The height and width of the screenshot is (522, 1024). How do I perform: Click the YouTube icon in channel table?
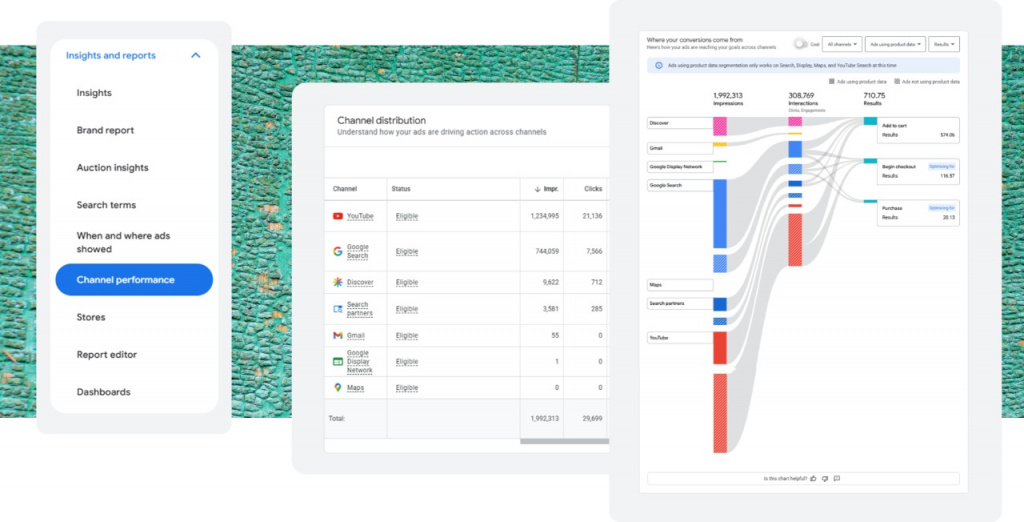click(338, 216)
